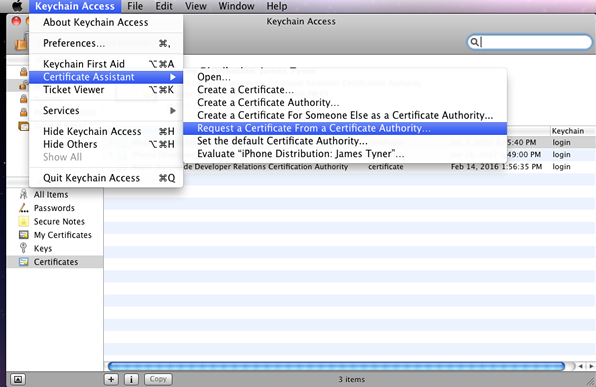Open the File menu

coord(135,6)
